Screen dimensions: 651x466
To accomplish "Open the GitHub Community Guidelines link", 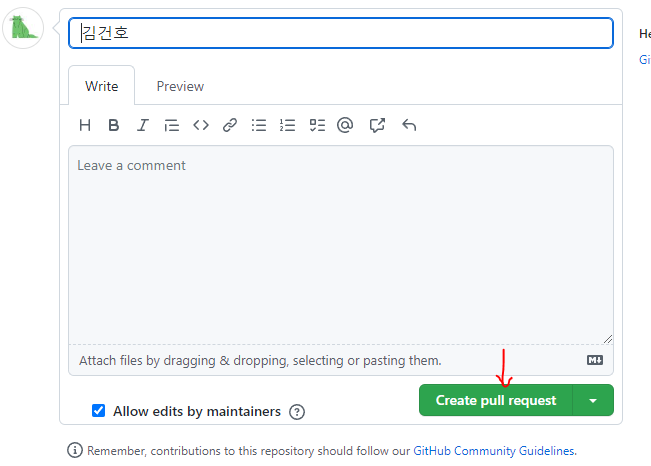I will click(494, 451).
